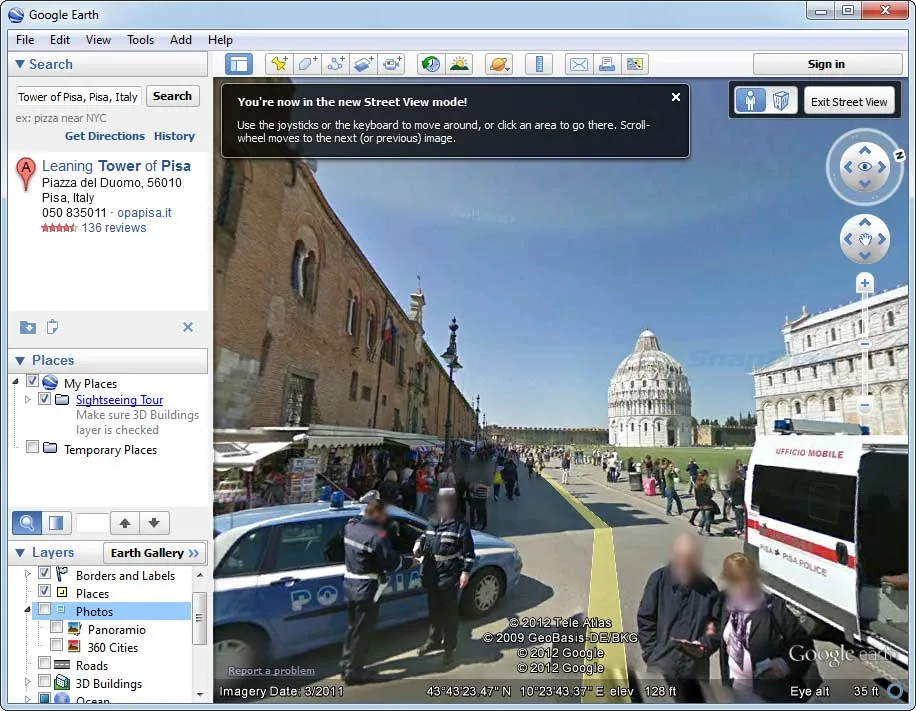Open the planet switcher icon
The height and width of the screenshot is (711, 916).
(x=498, y=64)
